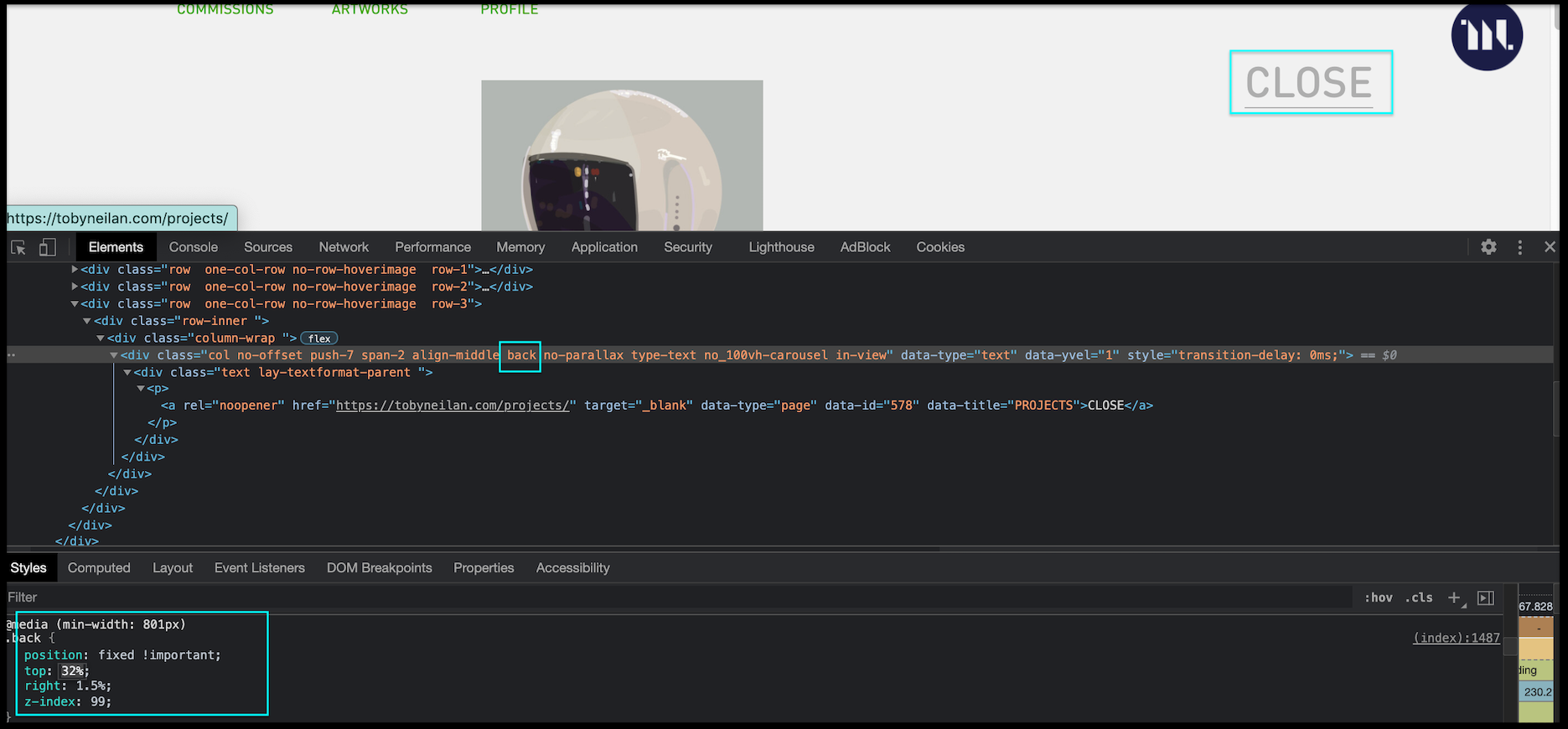Image resolution: width=1568 pixels, height=729 pixels.
Task: Close the DevTools panel
Action: coord(1550,247)
